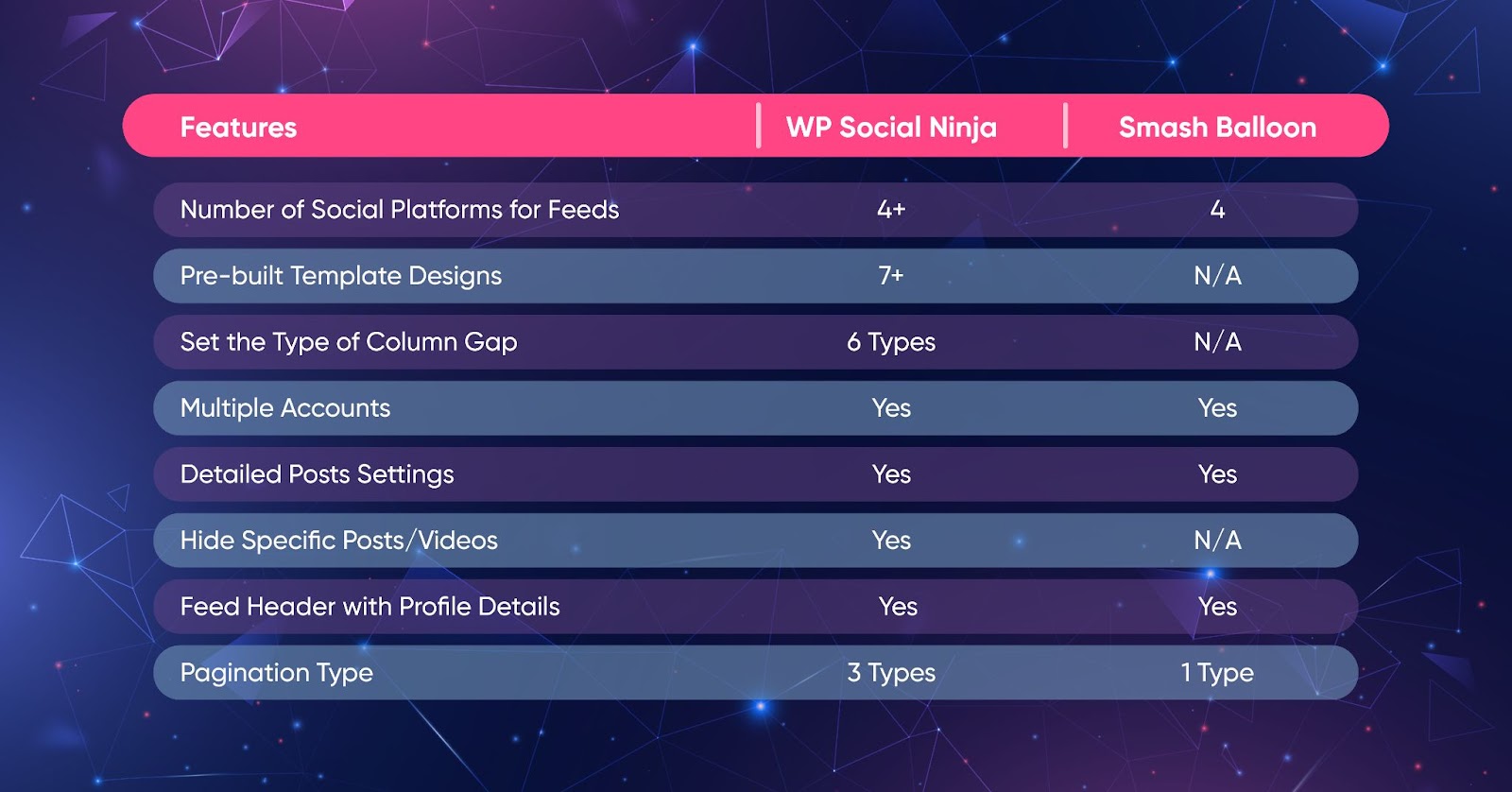Click Hide Specific Posts/Videos label
The image size is (1512, 792).
(339, 541)
